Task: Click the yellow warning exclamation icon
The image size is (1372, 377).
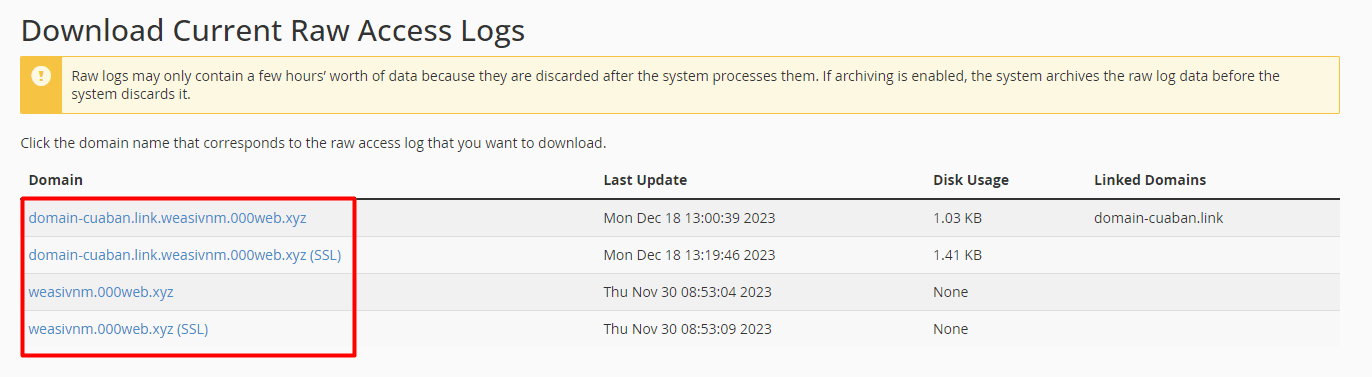Action: (41, 76)
